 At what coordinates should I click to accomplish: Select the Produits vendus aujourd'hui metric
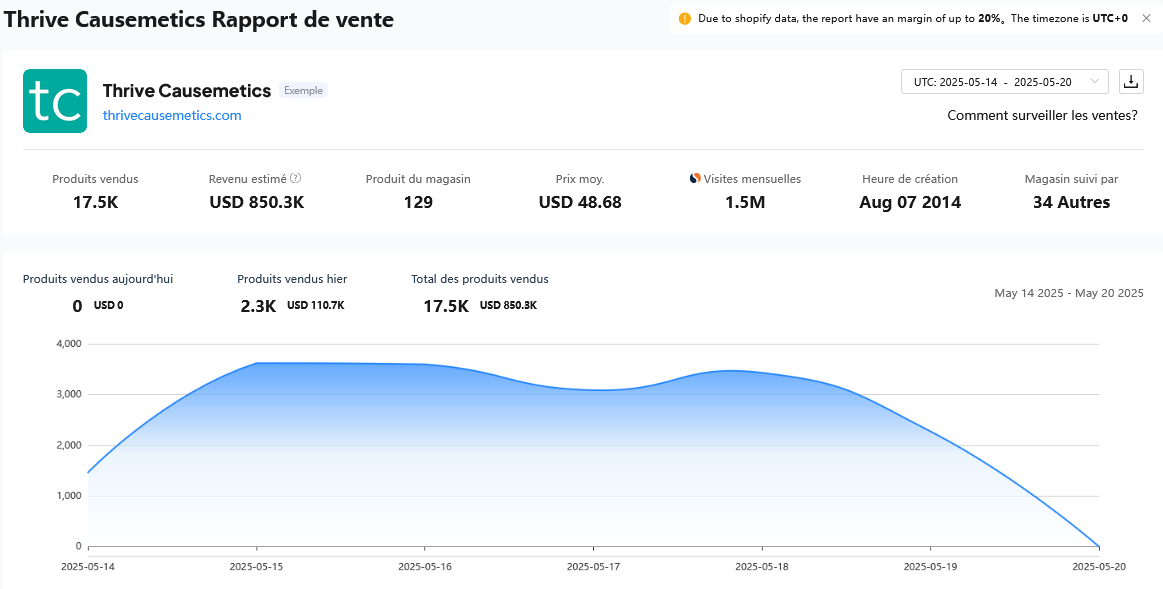97,292
